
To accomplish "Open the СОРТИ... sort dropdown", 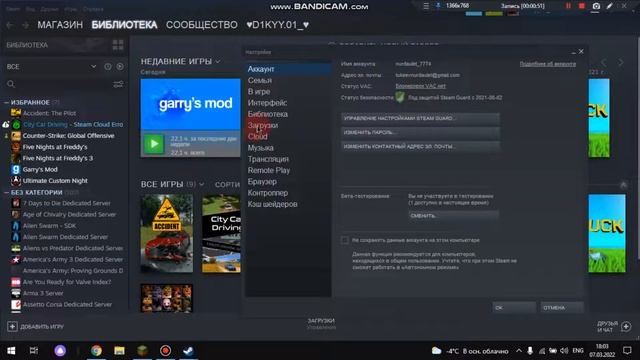I will (x=227, y=184).
